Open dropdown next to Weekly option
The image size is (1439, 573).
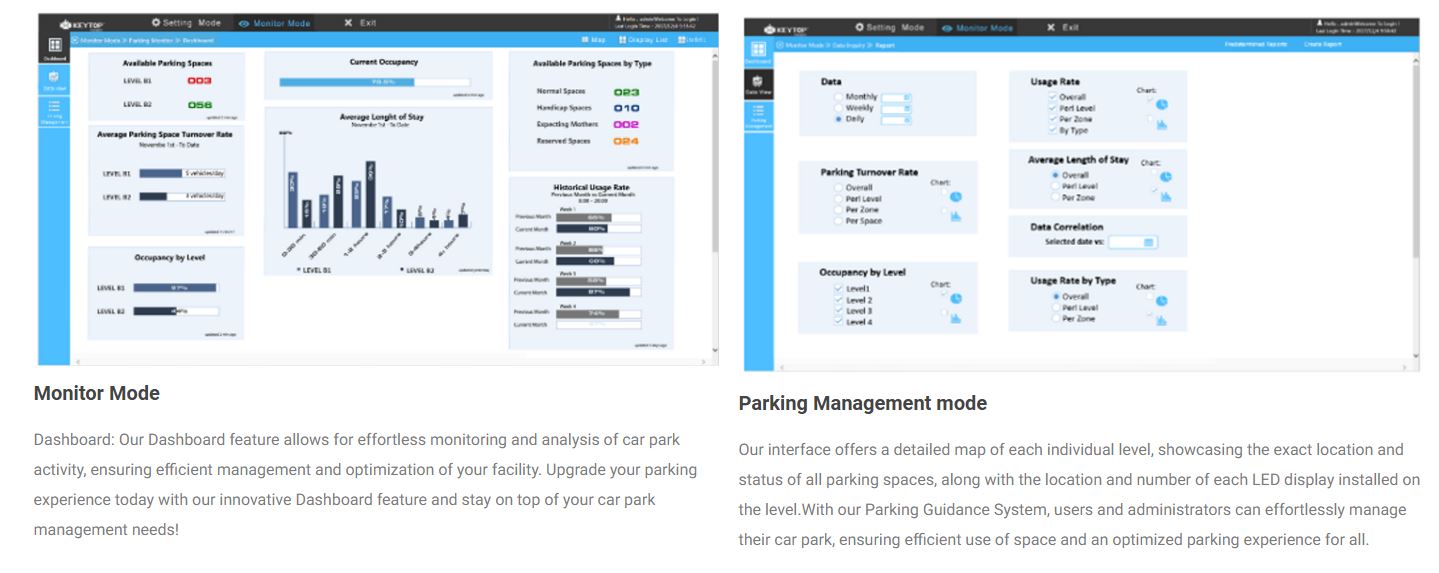(896, 108)
